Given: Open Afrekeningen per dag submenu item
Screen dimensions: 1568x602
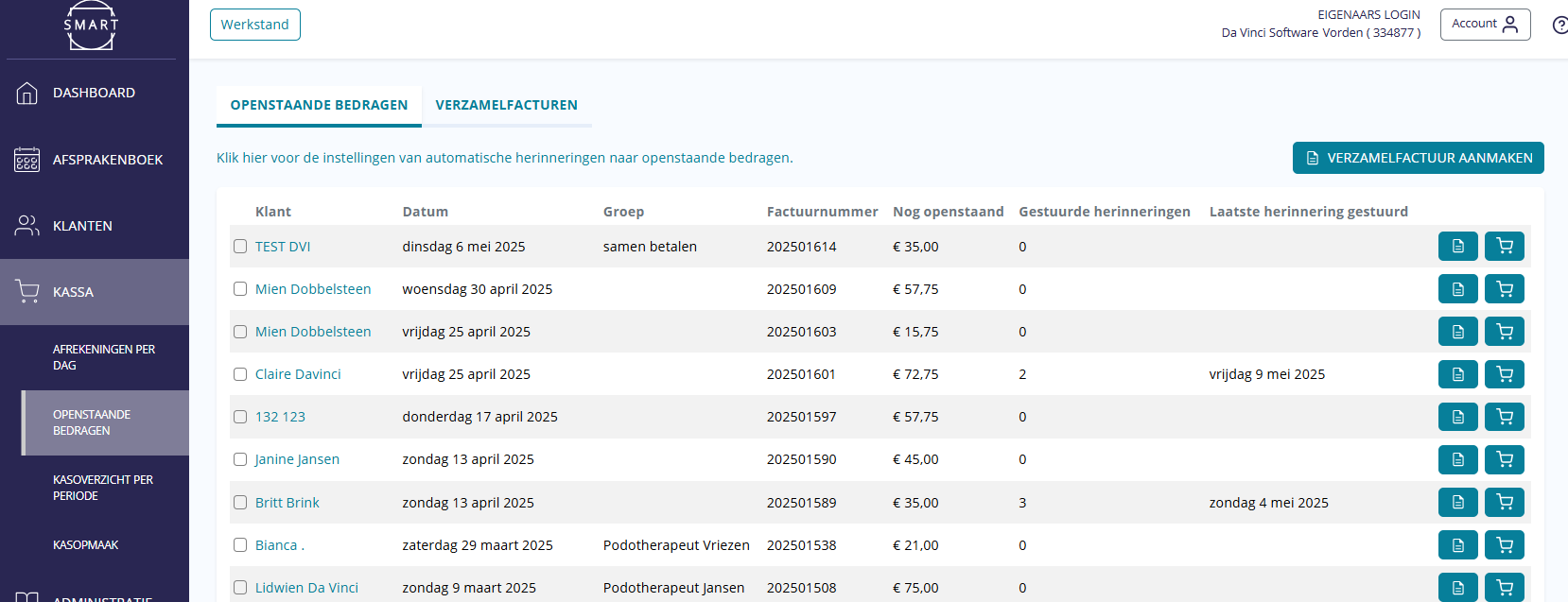Looking at the screenshot, I should pyautogui.click(x=104, y=357).
